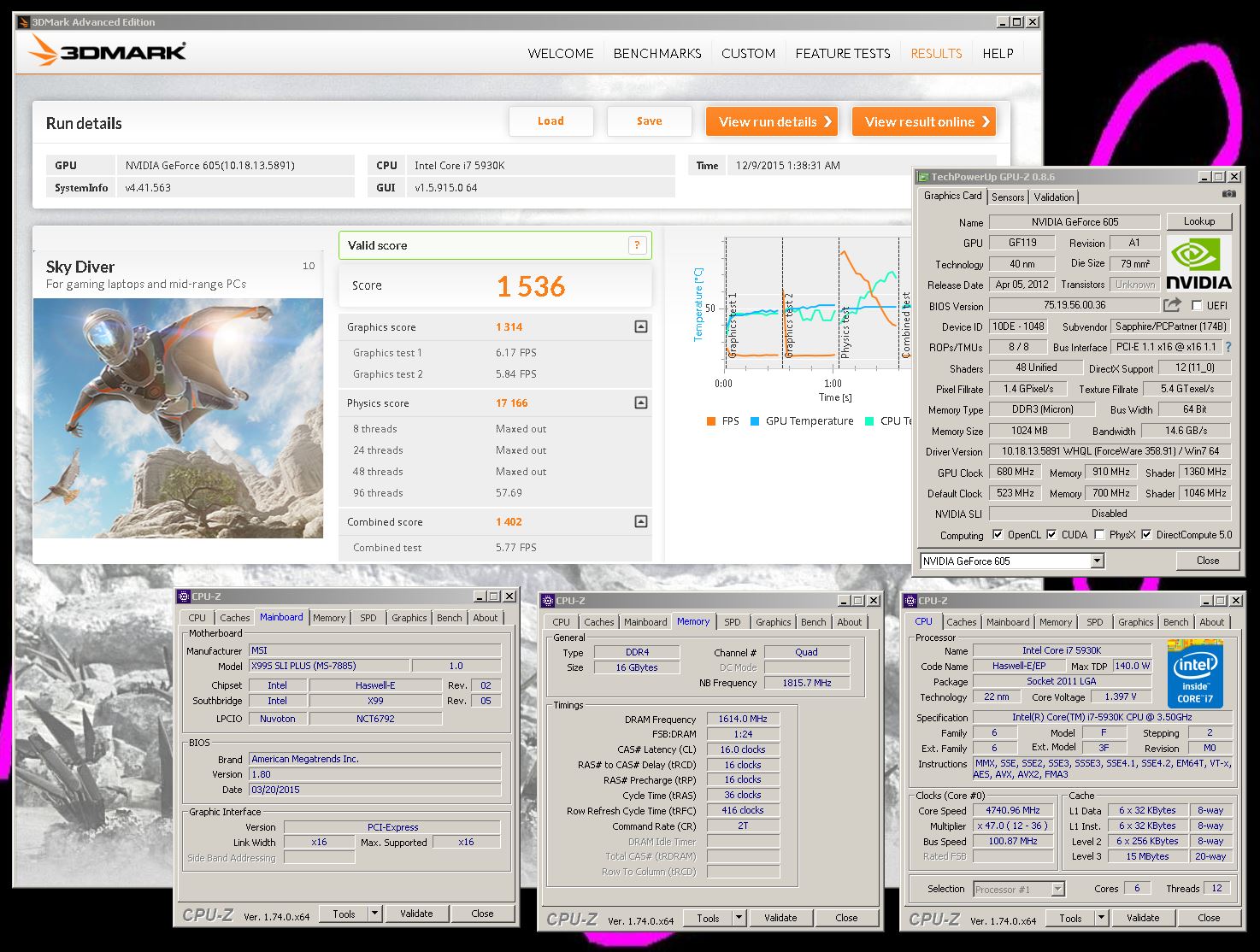This screenshot has height=952, width=1260.
Task: Select the RESULTS tab in 3DMark
Action: coord(936,53)
